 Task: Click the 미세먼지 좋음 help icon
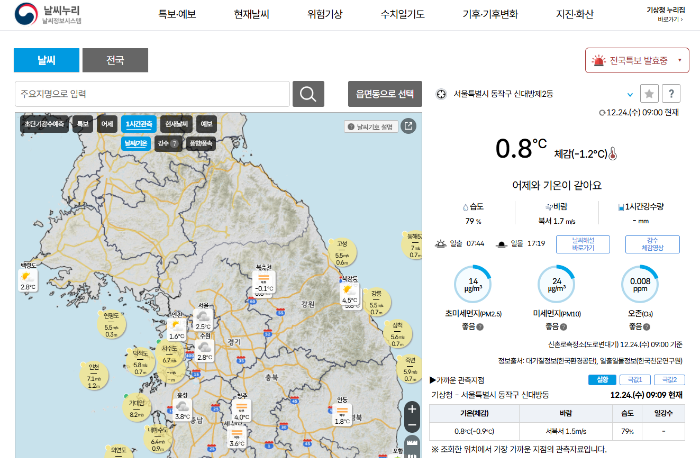pos(563,327)
